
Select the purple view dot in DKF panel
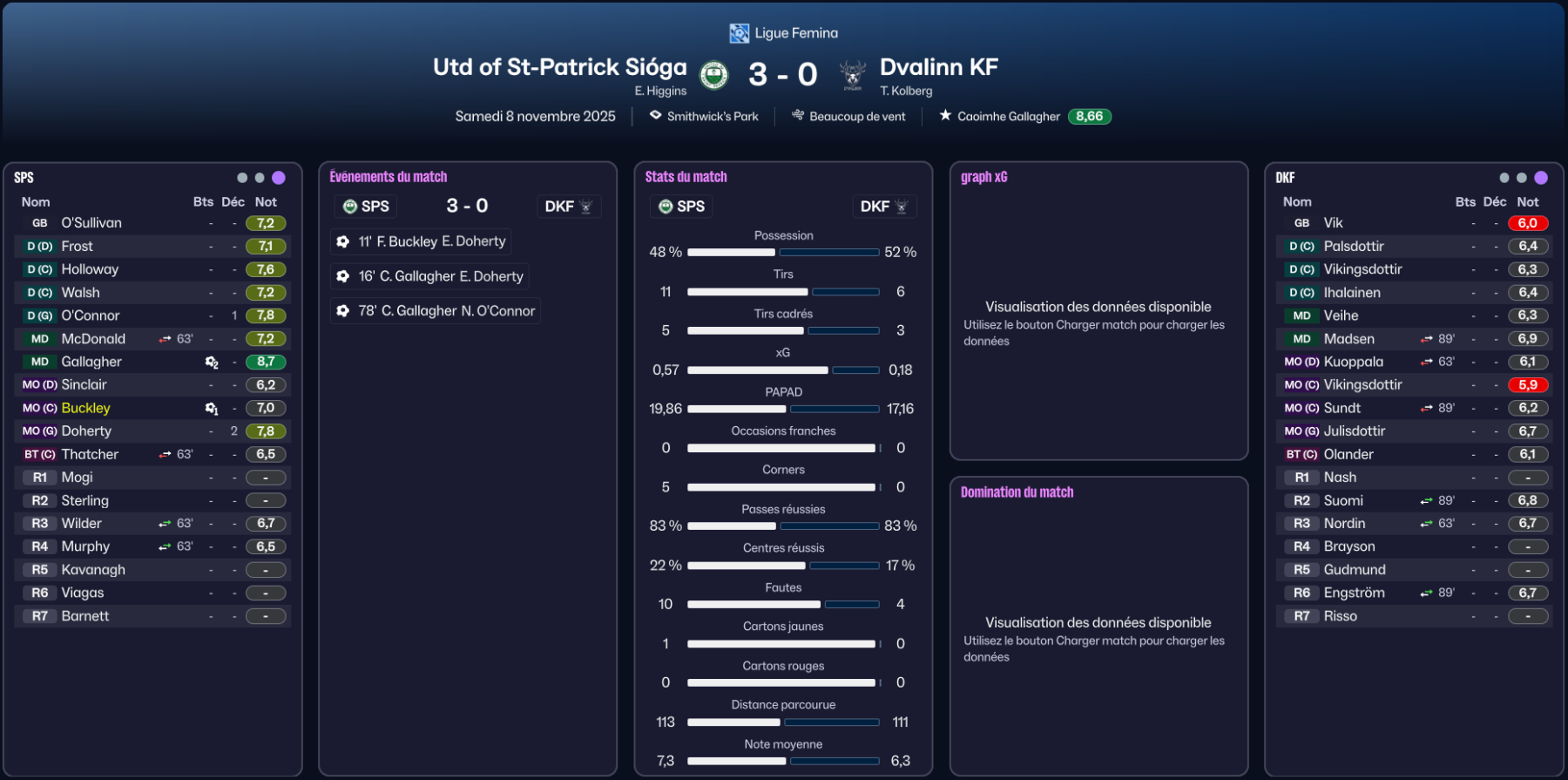click(x=1541, y=178)
